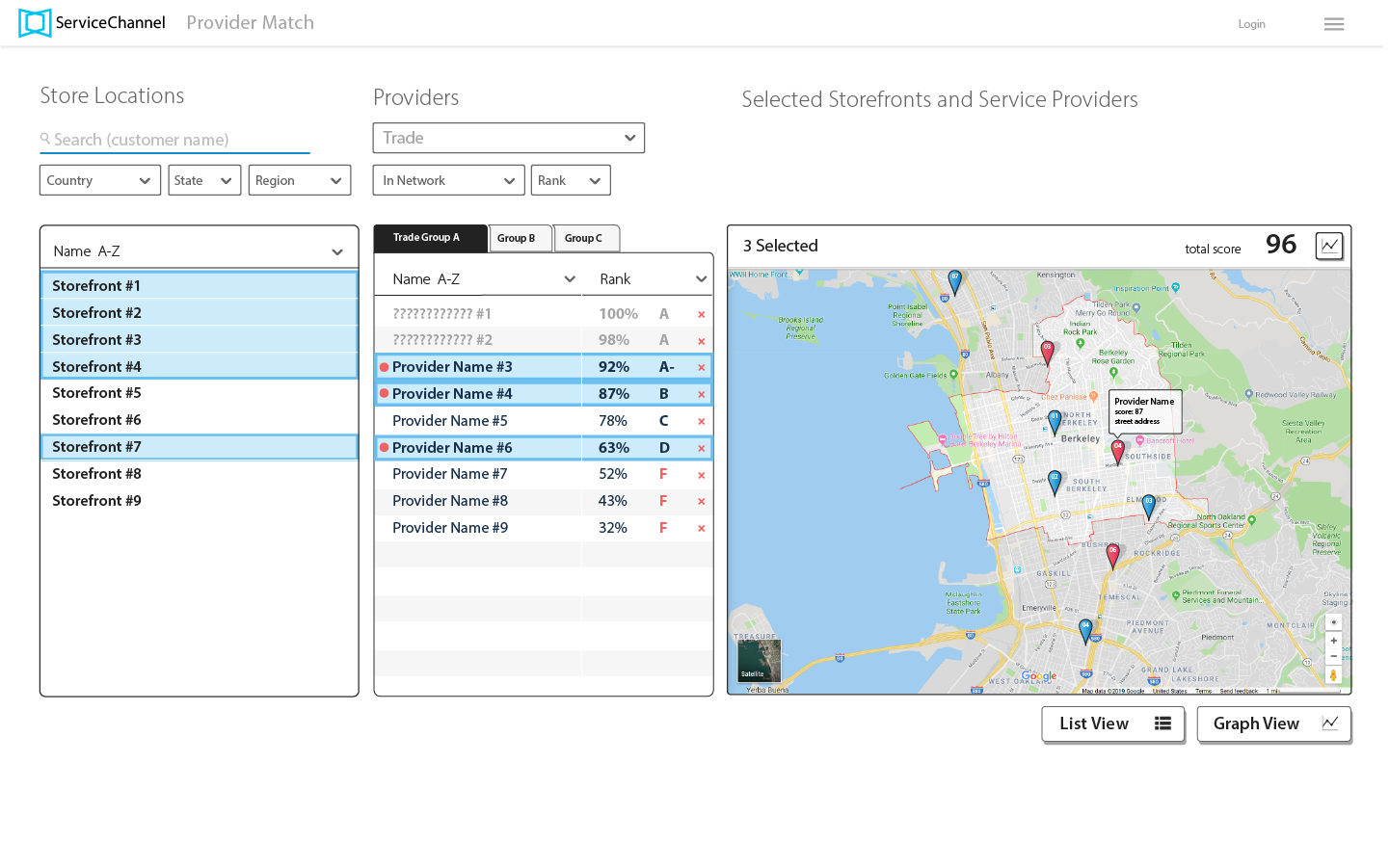1389x868 pixels.
Task: Switch to Trade Group A tab
Action: tap(431, 238)
